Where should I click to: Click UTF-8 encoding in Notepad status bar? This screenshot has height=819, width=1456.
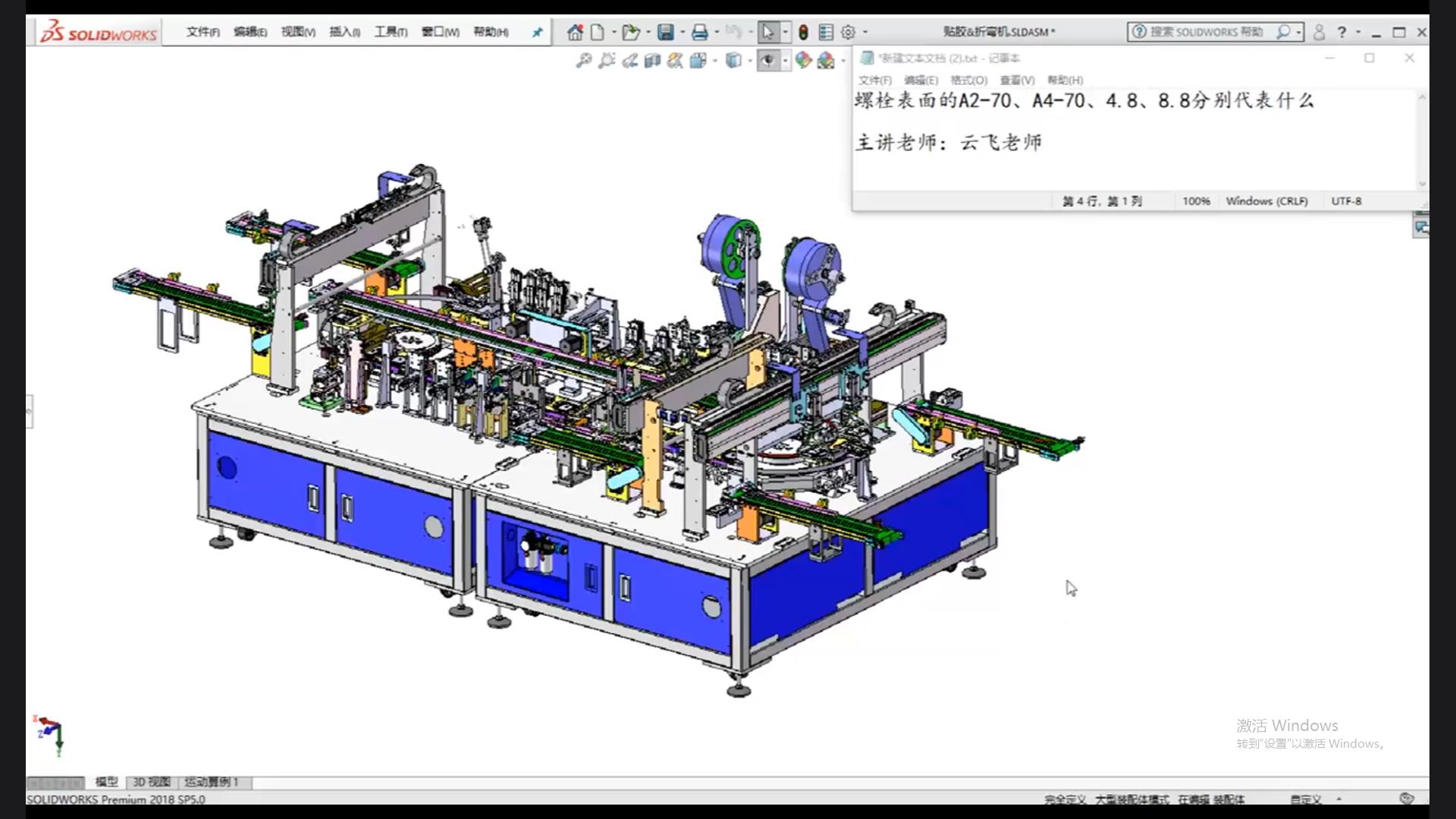[1346, 201]
